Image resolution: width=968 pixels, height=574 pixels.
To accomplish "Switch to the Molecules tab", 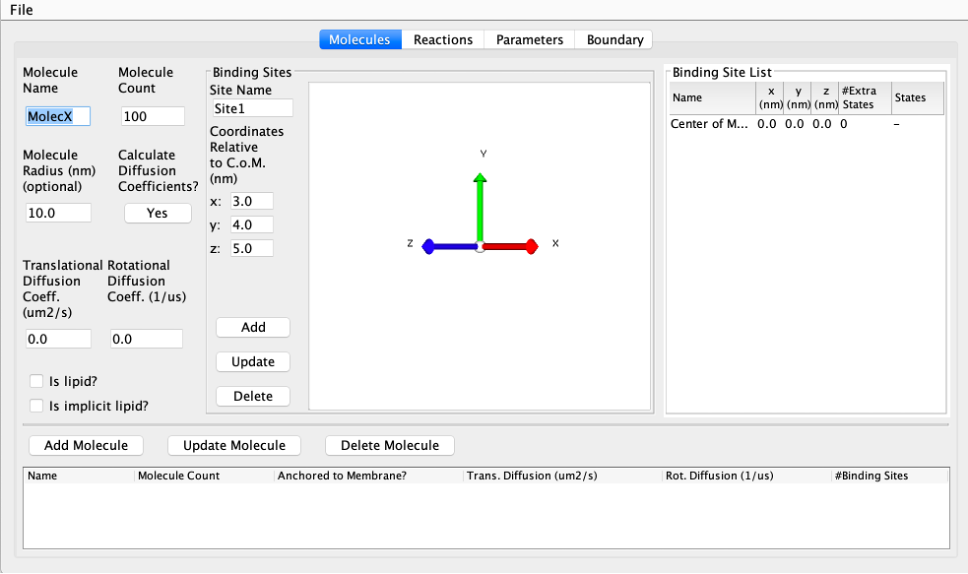I will point(360,40).
